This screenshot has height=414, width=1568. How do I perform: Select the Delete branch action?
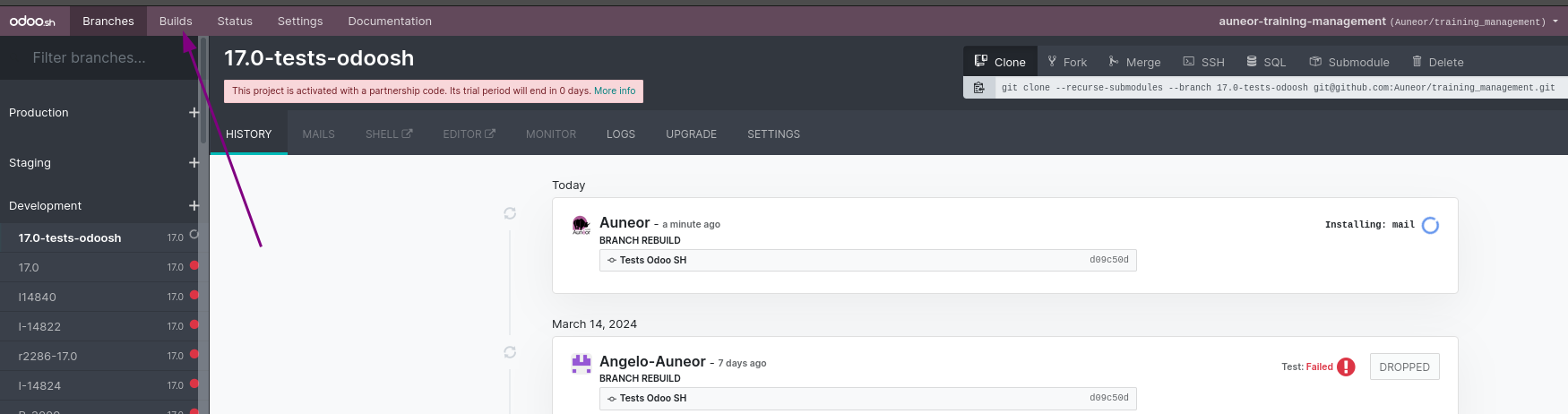1437,62
